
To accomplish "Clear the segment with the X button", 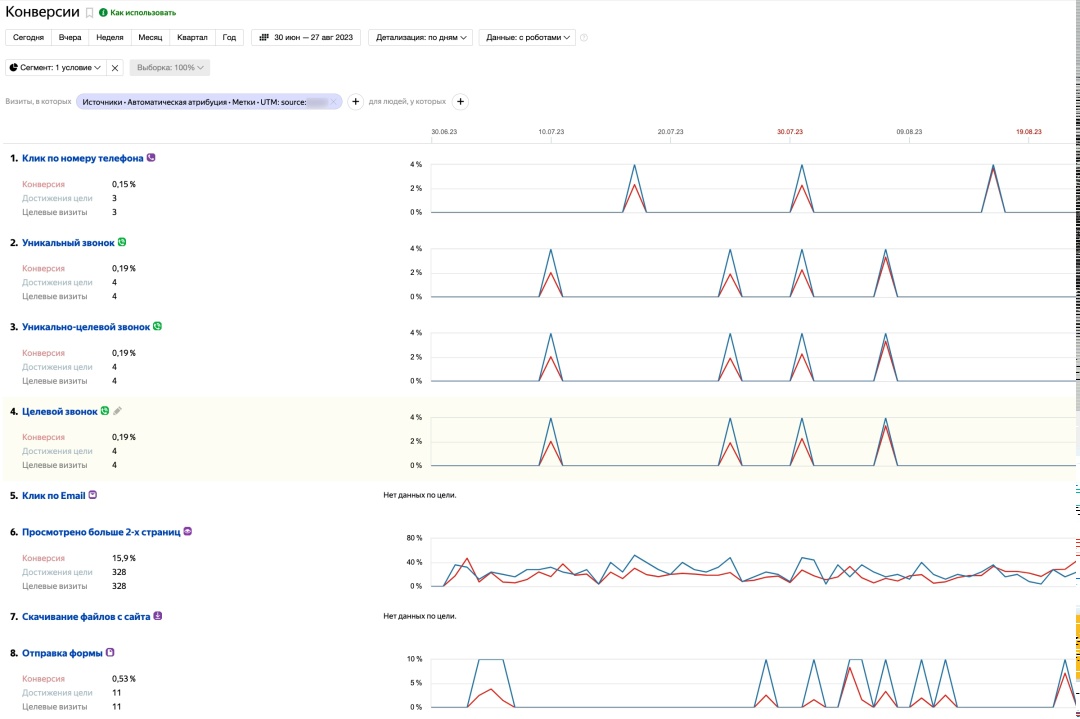I will click(x=115, y=68).
